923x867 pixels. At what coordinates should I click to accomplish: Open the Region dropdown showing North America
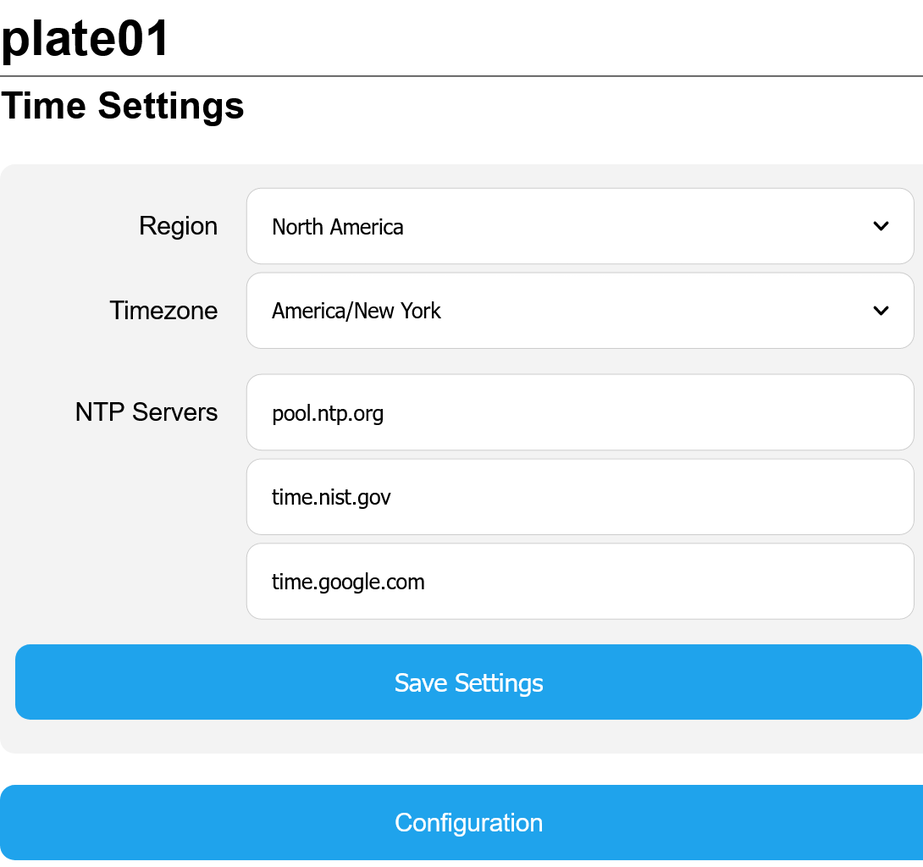point(579,226)
